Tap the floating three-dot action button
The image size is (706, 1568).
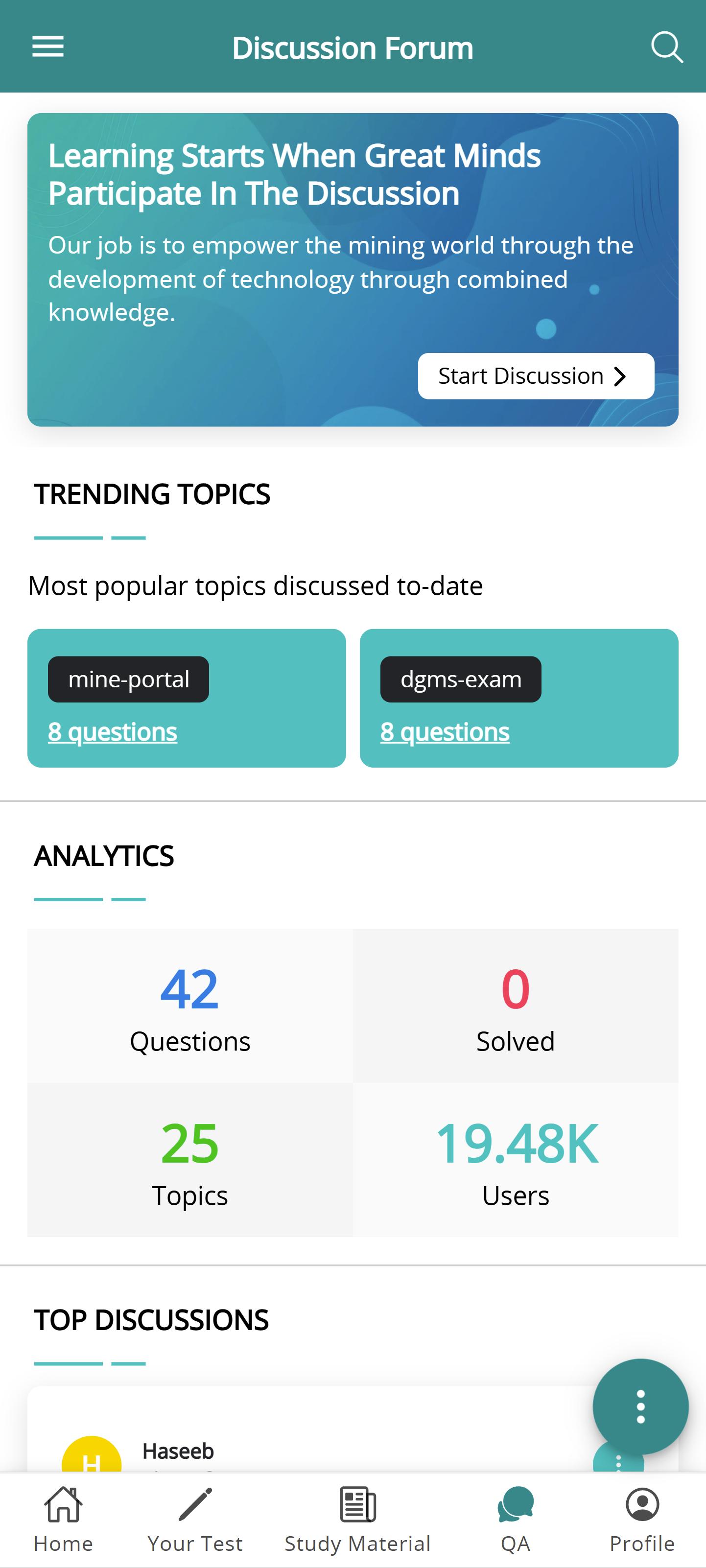[640, 1406]
